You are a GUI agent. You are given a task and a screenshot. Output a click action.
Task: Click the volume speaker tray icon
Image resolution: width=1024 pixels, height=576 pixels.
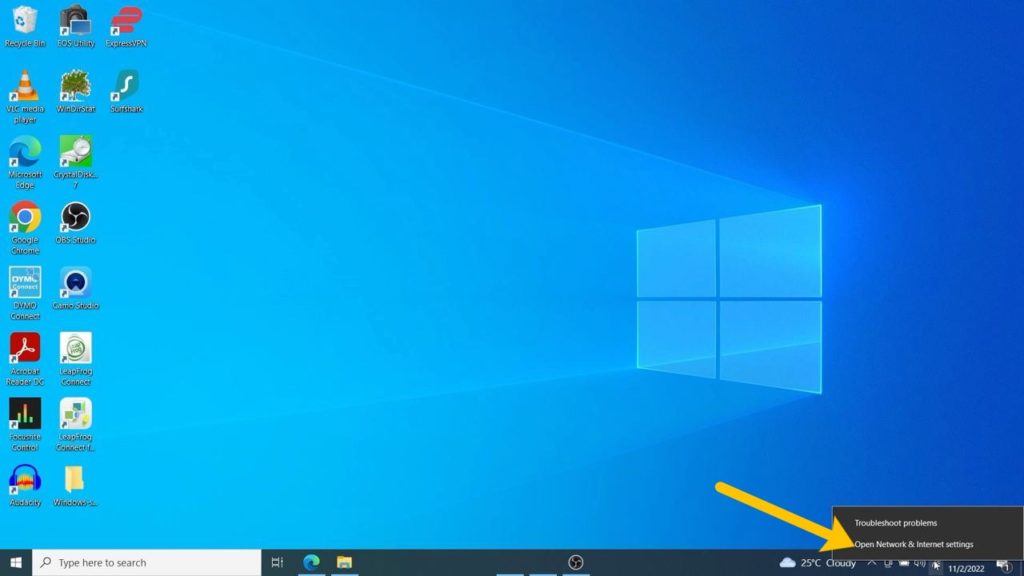click(x=920, y=563)
